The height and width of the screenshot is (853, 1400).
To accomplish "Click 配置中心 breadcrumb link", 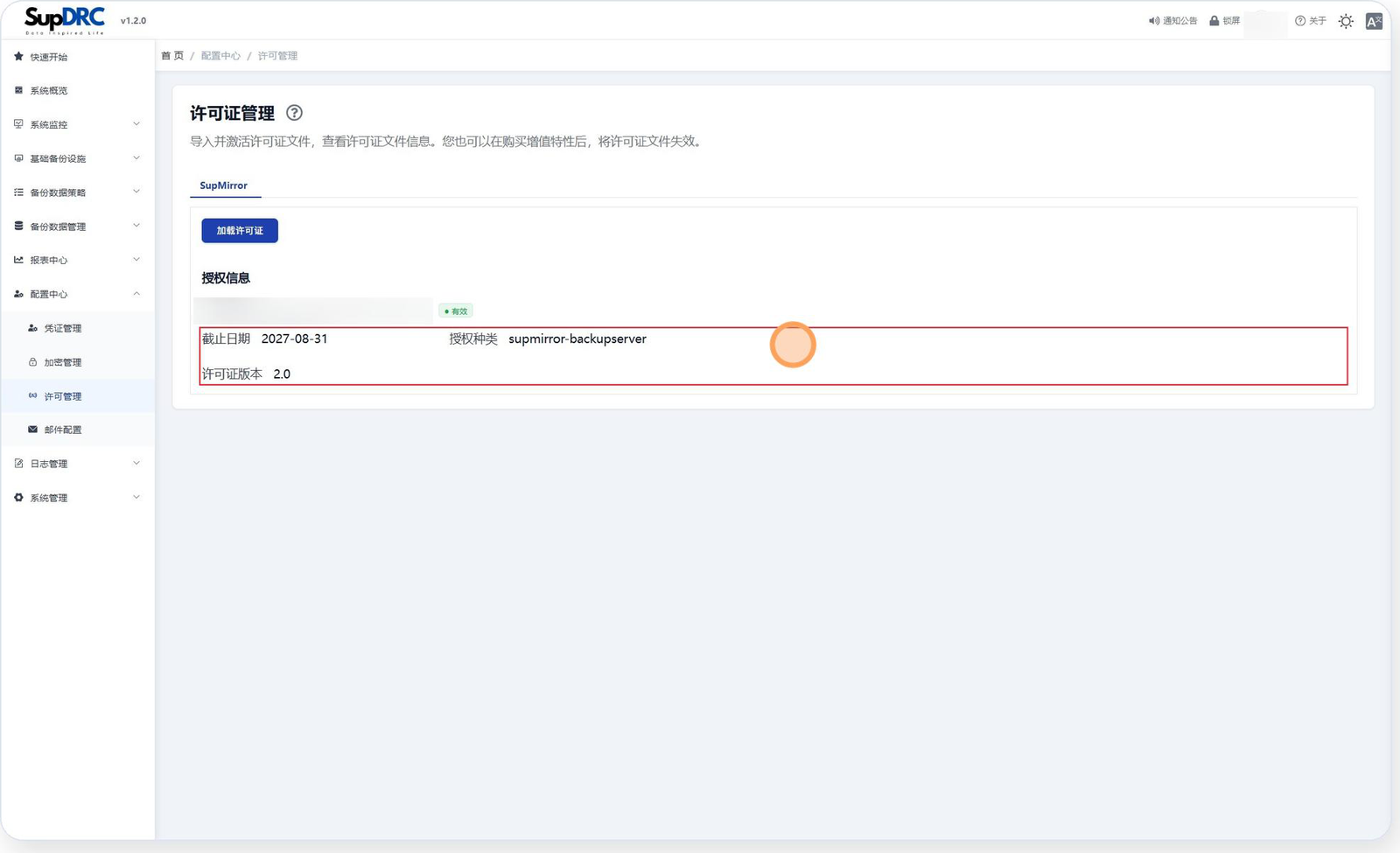I will click(x=220, y=56).
